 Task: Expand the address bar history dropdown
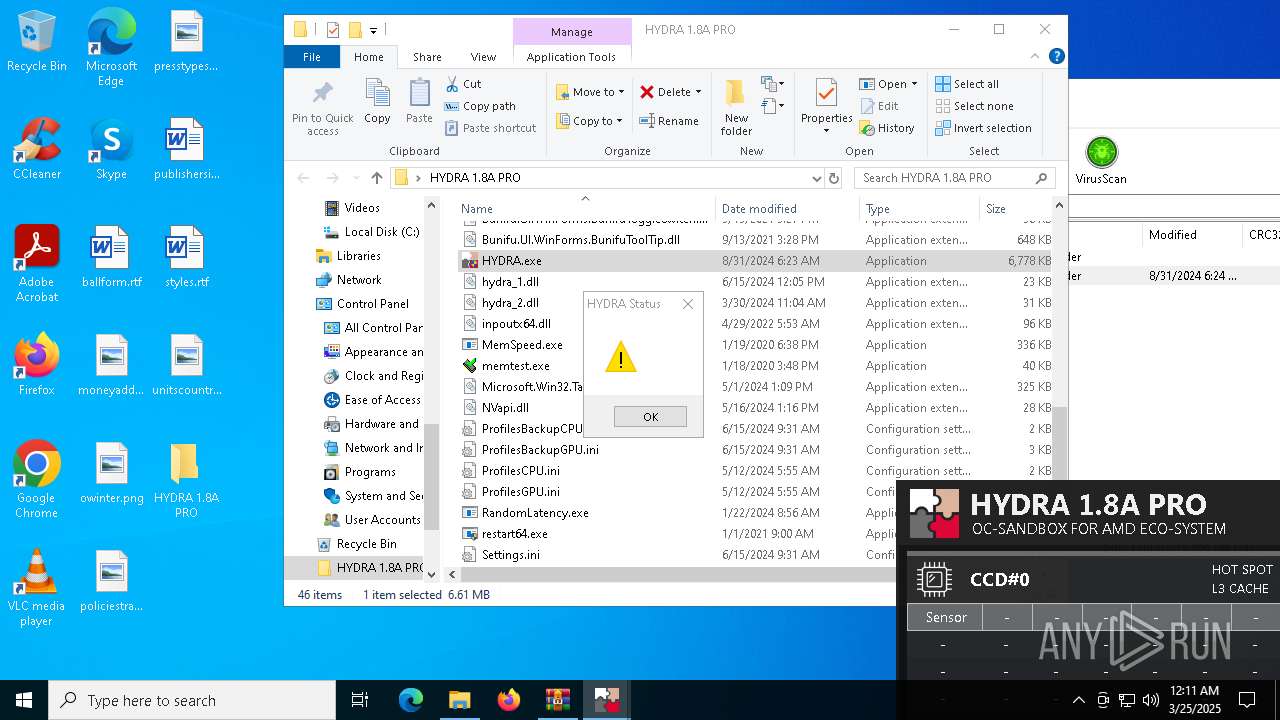pos(817,178)
